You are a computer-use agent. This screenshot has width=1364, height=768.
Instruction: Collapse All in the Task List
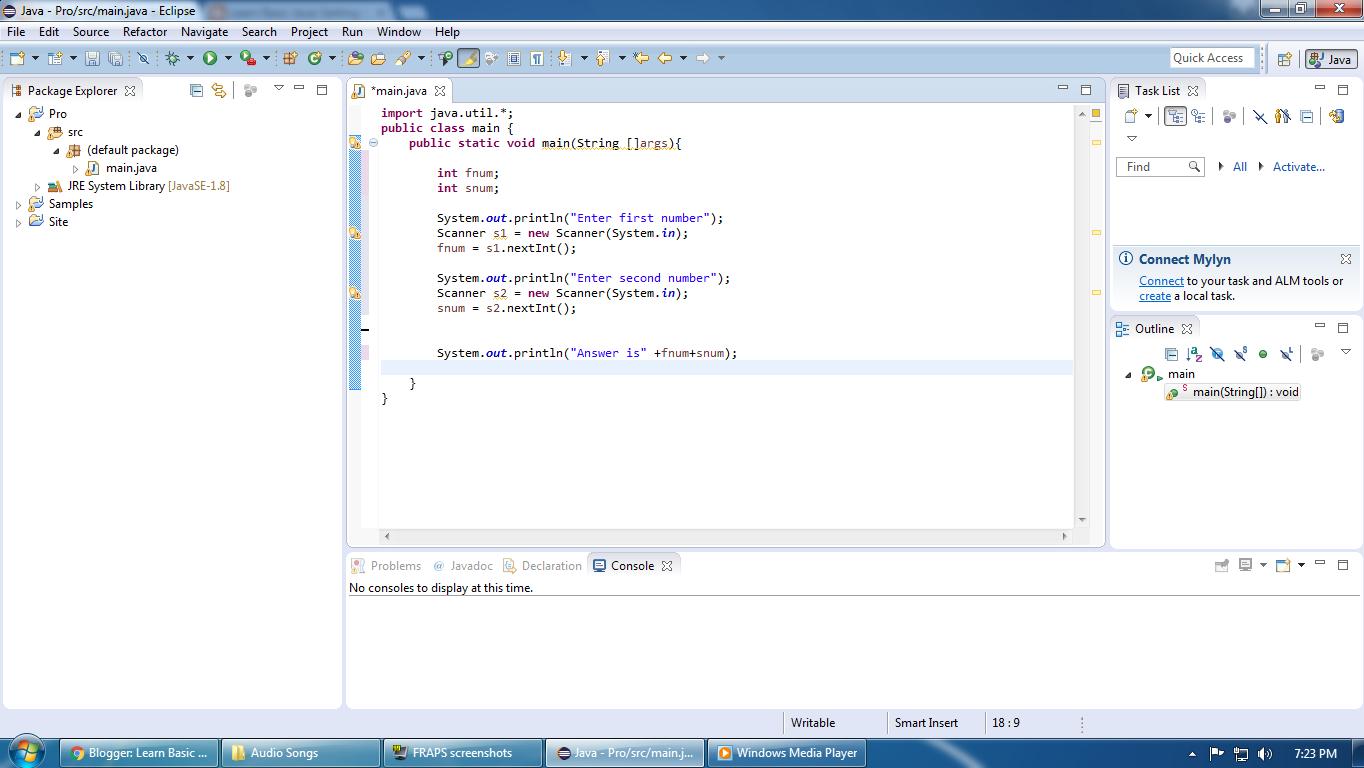(x=1307, y=117)
